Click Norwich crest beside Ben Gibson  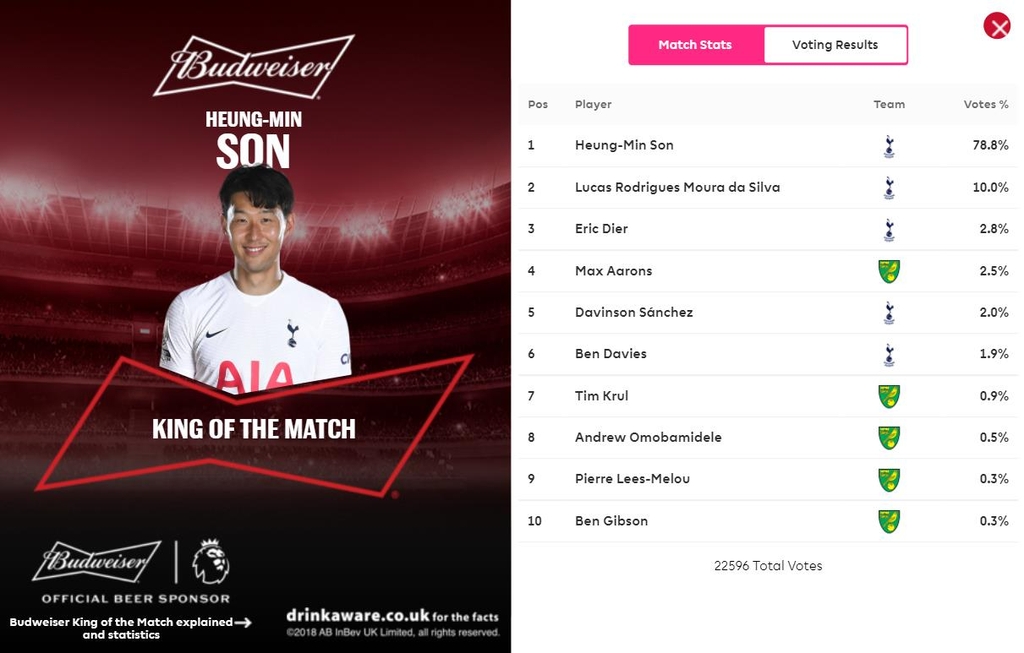889,521
